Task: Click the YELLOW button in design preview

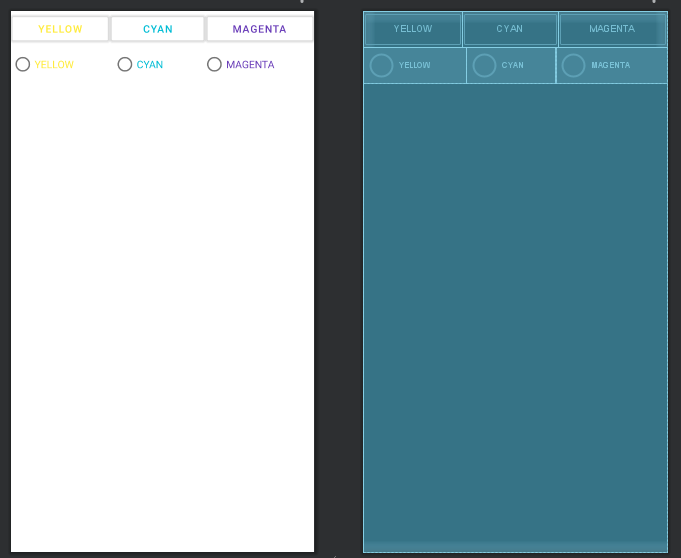Action: (60, 29)
